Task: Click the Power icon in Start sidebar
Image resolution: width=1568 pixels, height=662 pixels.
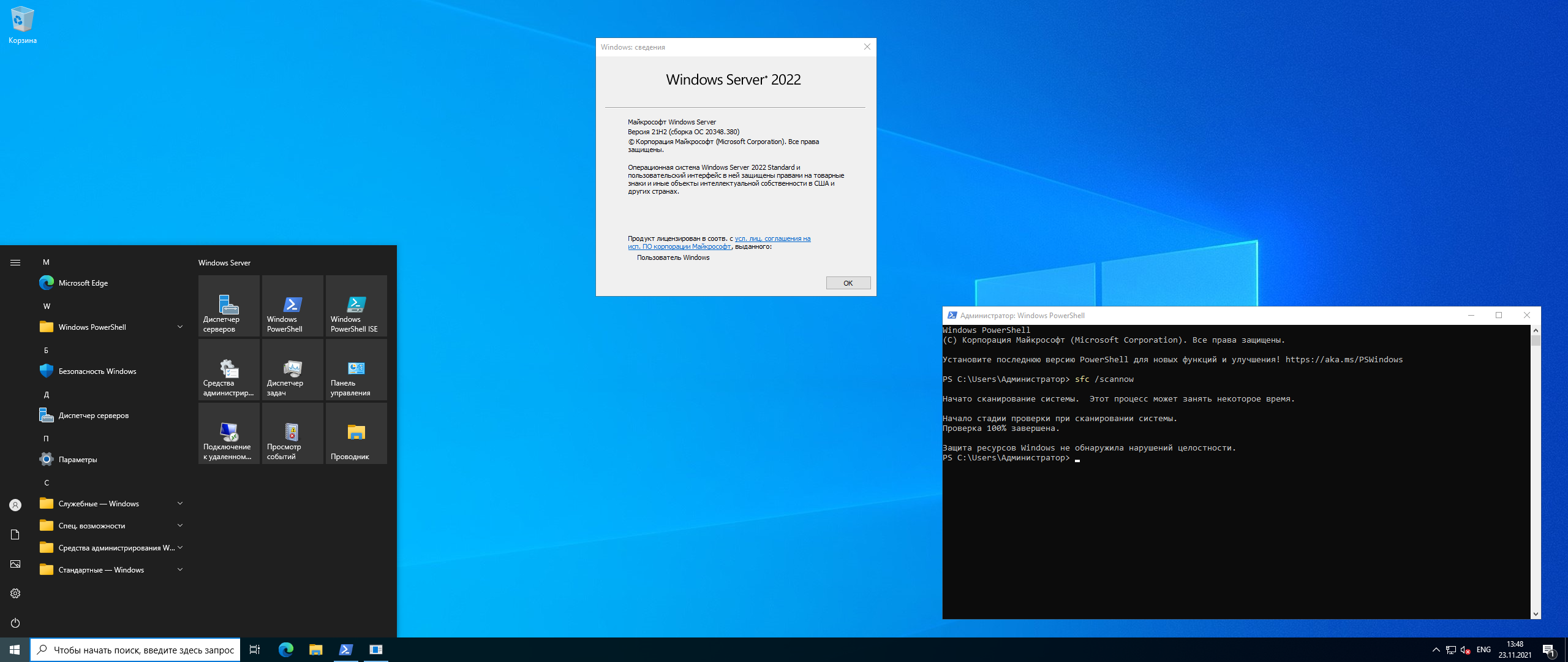Action: click(15, 623)
